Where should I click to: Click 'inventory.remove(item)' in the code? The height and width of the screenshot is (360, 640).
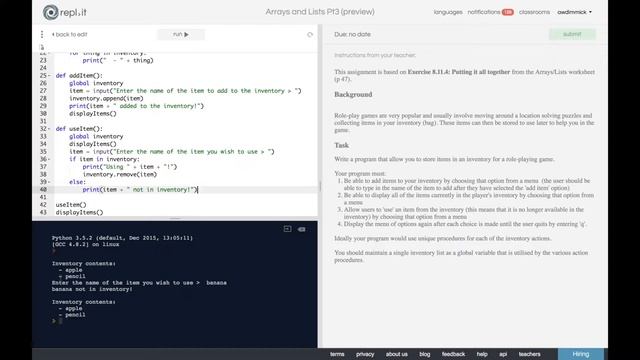tap(120, 174)
